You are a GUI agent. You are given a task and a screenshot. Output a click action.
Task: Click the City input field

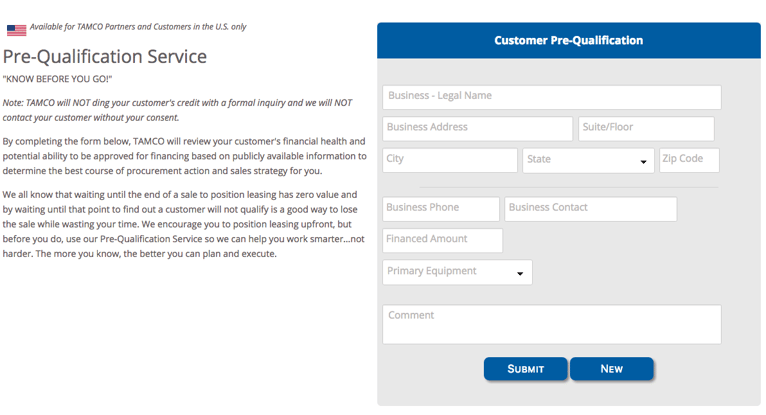tap(450, 160)
